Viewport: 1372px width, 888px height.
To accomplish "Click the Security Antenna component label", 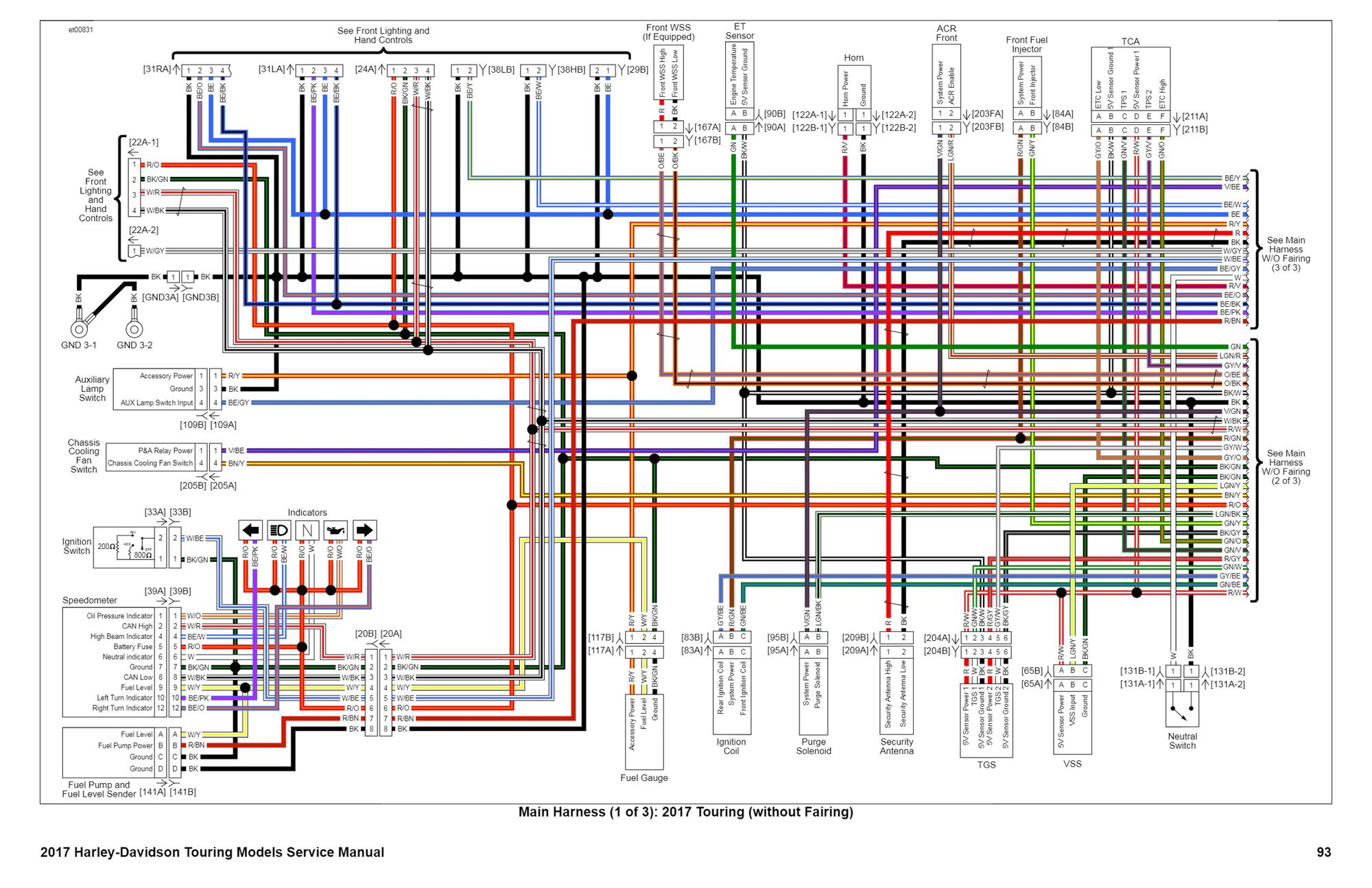I will point(897,747).
